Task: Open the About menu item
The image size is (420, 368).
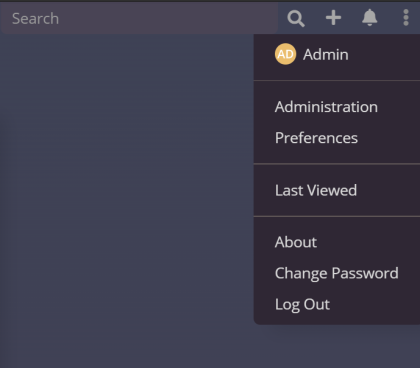Action: pos(296,242)
